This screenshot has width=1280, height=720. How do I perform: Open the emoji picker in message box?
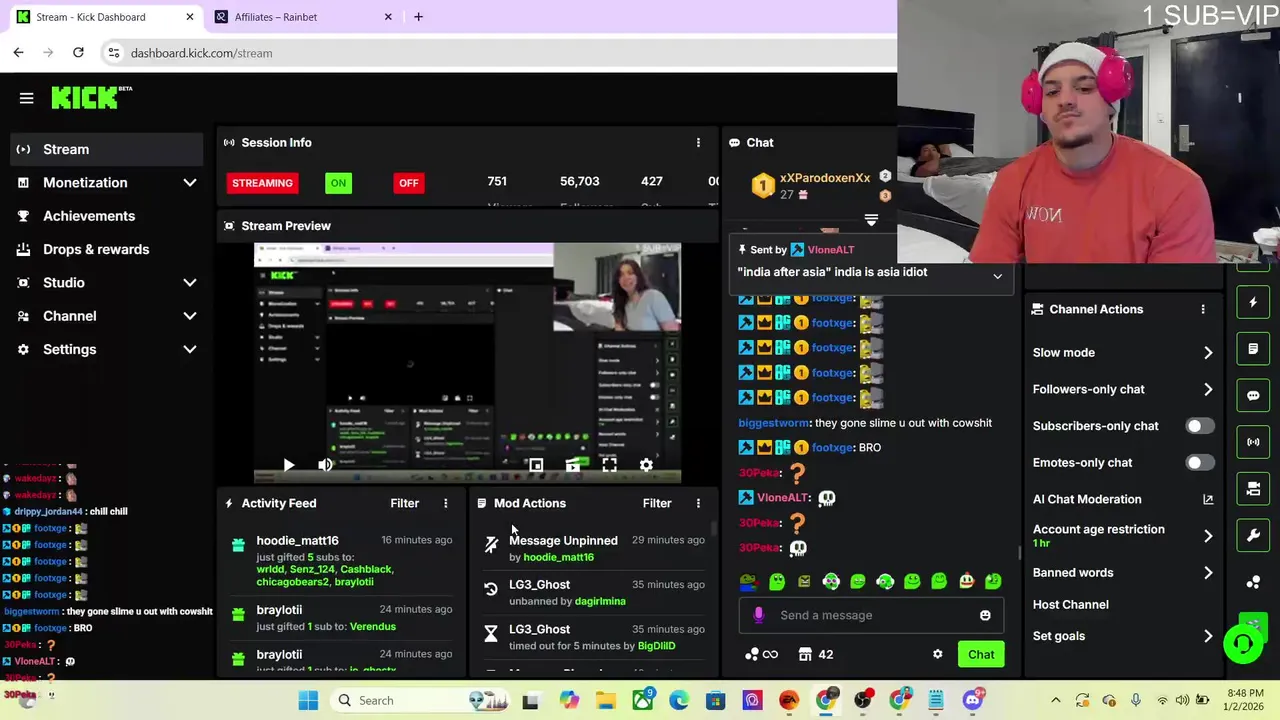tap(985, 615)
